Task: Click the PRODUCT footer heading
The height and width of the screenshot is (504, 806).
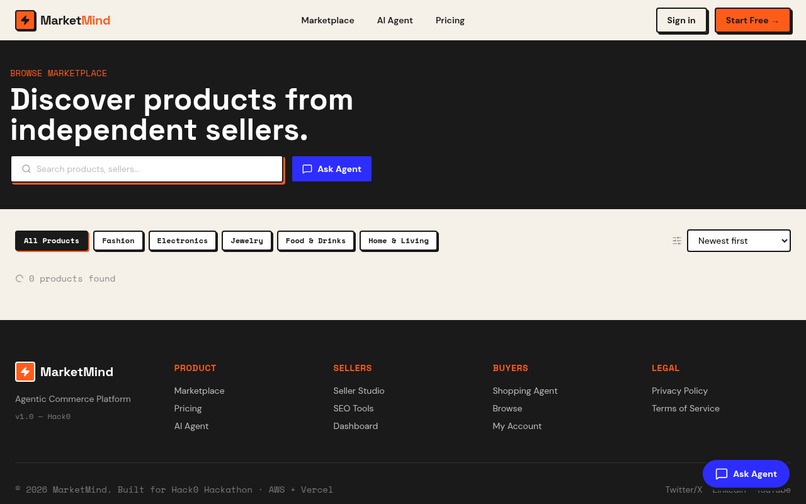Action: click(195, 368)
